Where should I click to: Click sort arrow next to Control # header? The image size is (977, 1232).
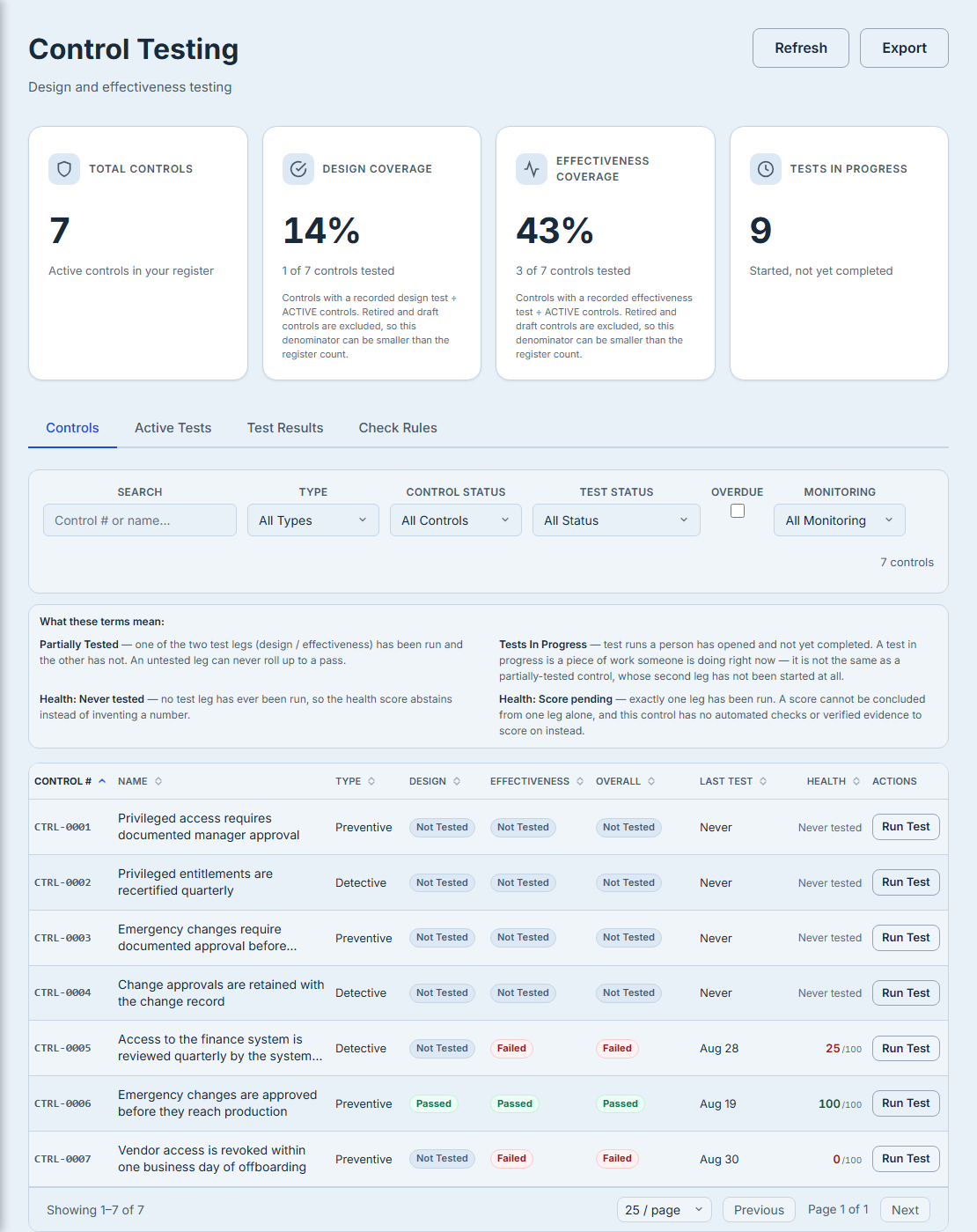(102, 781)
